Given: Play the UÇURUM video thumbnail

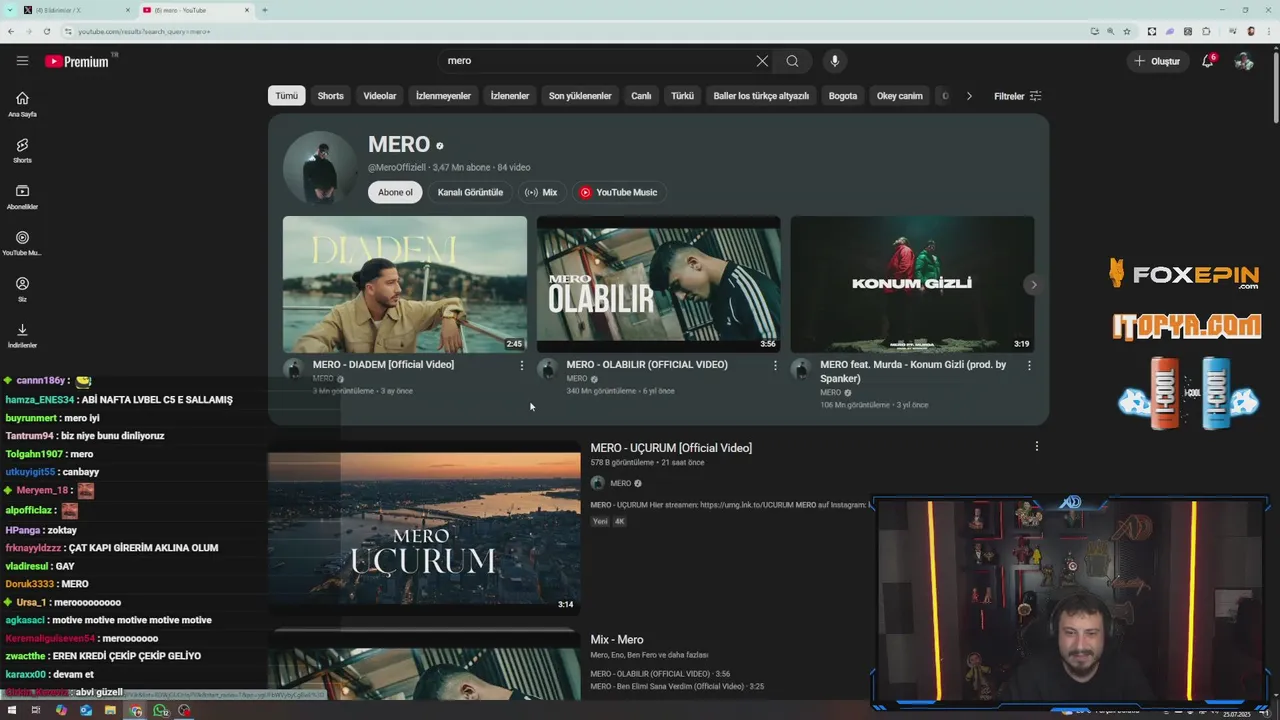Looking at the screenshot, I should (x=424, y=527).
